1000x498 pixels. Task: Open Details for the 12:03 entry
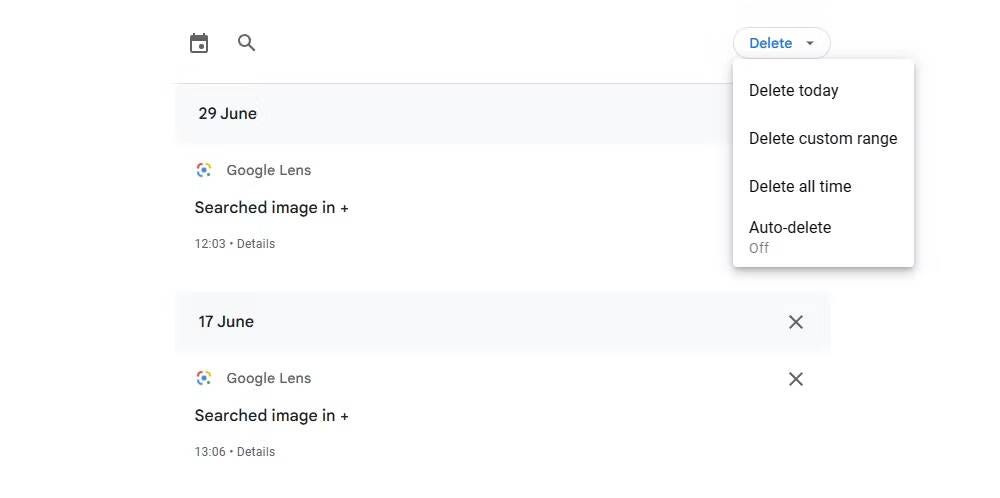(256, 244)
